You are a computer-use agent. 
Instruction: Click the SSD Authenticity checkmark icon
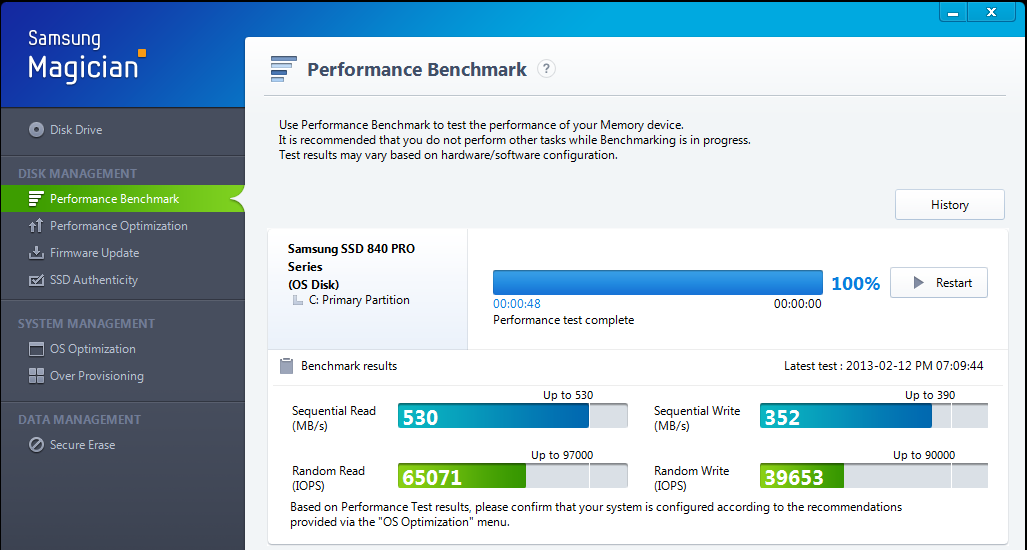36,280
